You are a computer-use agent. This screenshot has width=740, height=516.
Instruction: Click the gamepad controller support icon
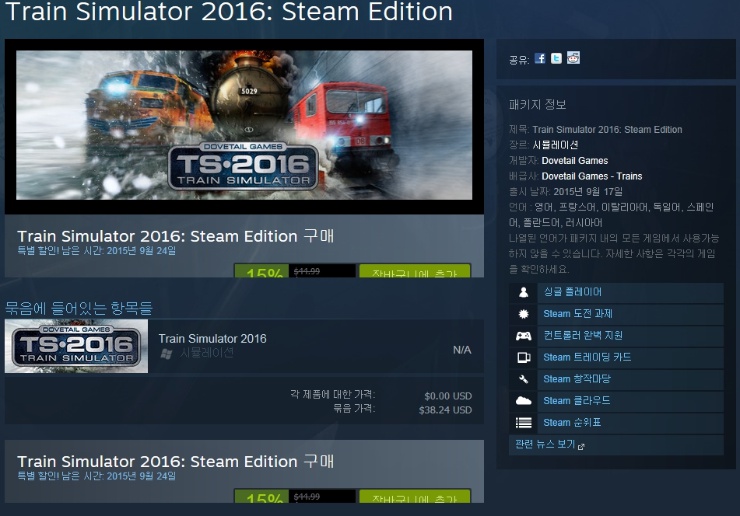coord(523,336)
